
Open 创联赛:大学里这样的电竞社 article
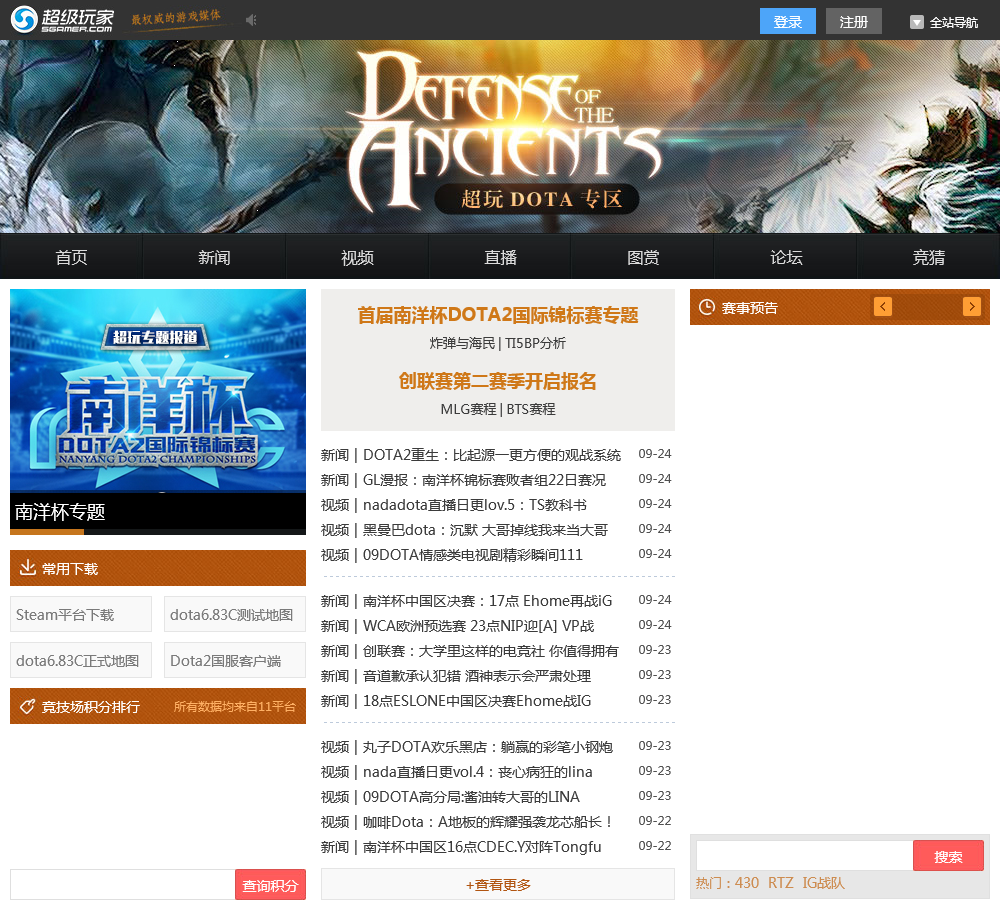490,651
